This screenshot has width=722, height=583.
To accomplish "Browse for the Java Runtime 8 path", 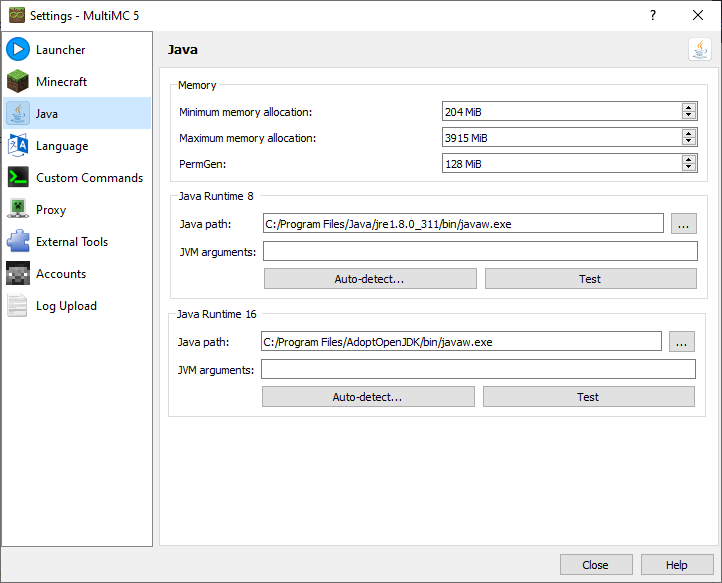I will point(683,224).
